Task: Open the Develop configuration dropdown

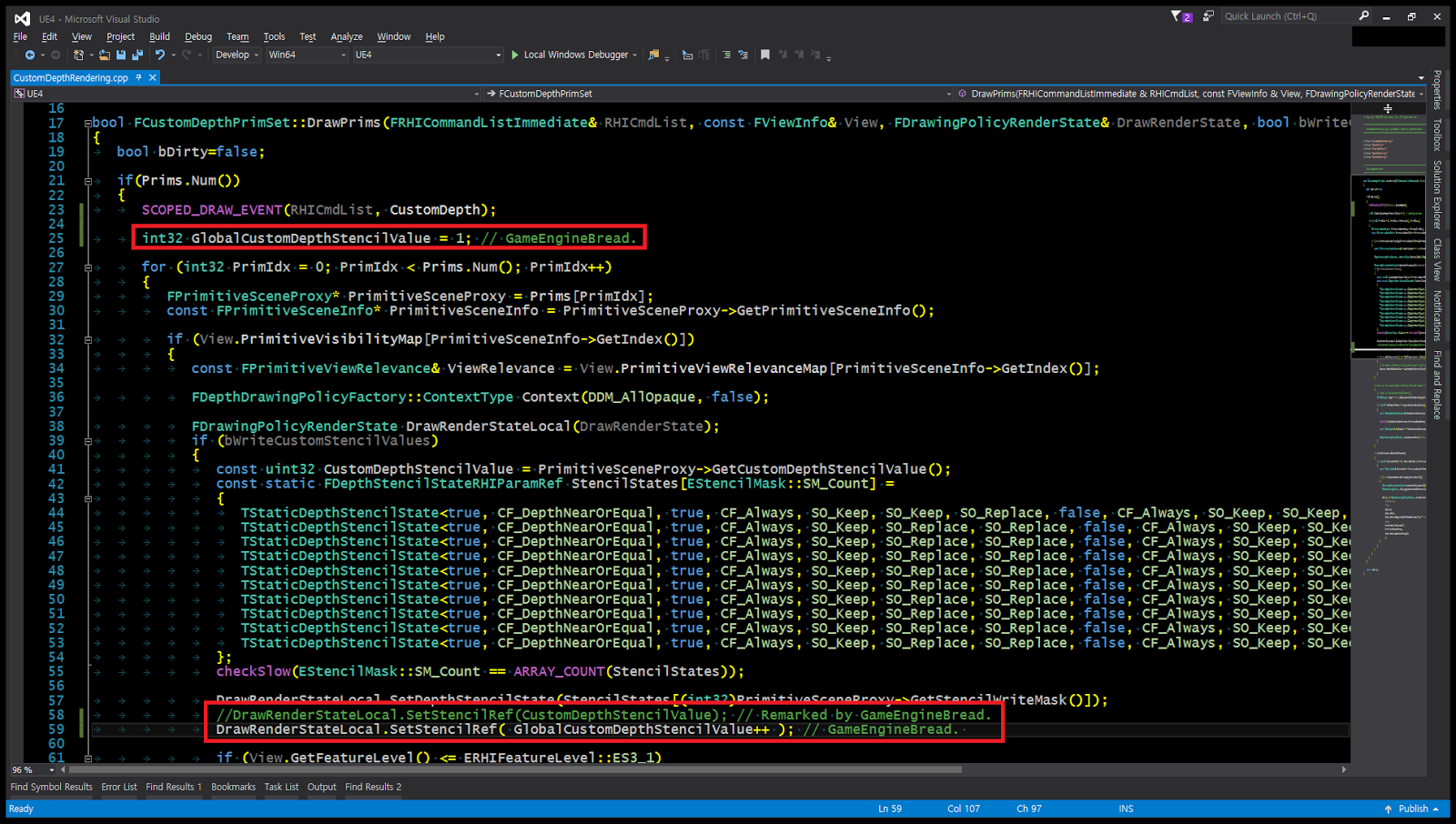Action: point(237,55)
